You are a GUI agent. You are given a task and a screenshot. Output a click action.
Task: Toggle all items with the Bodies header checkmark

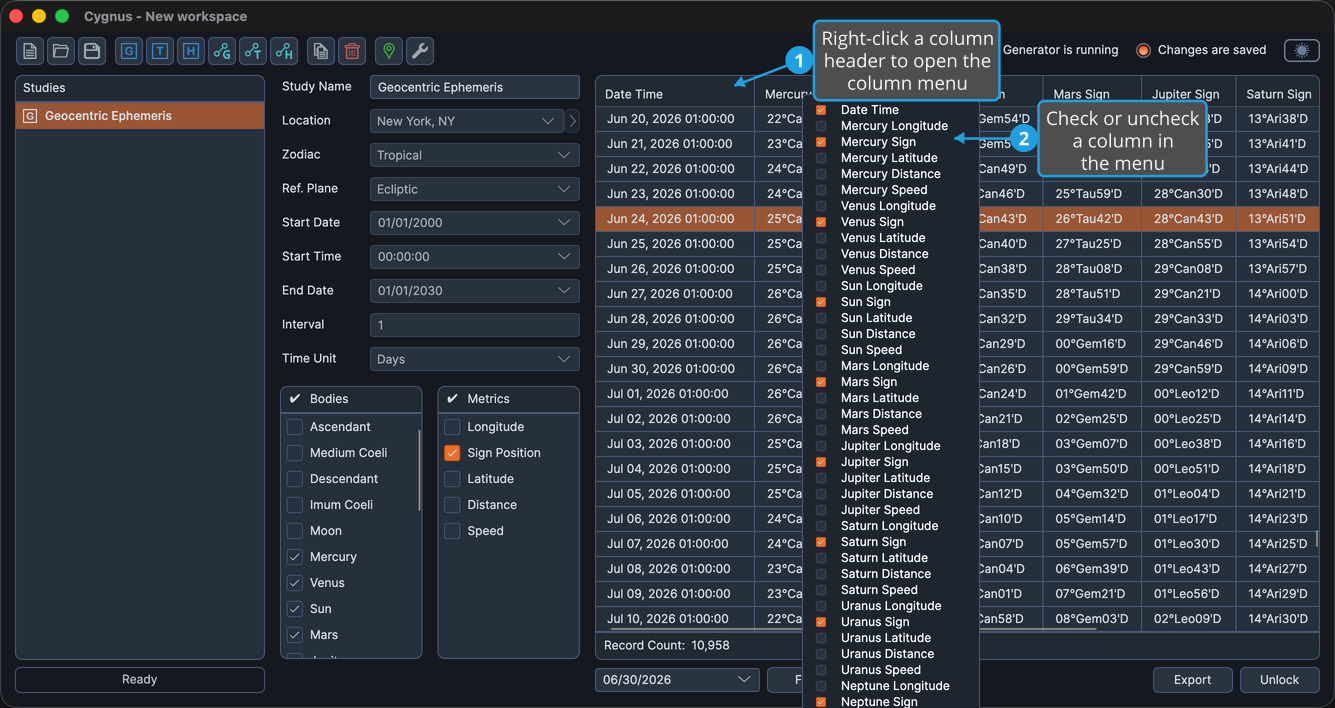coord(295,399)
